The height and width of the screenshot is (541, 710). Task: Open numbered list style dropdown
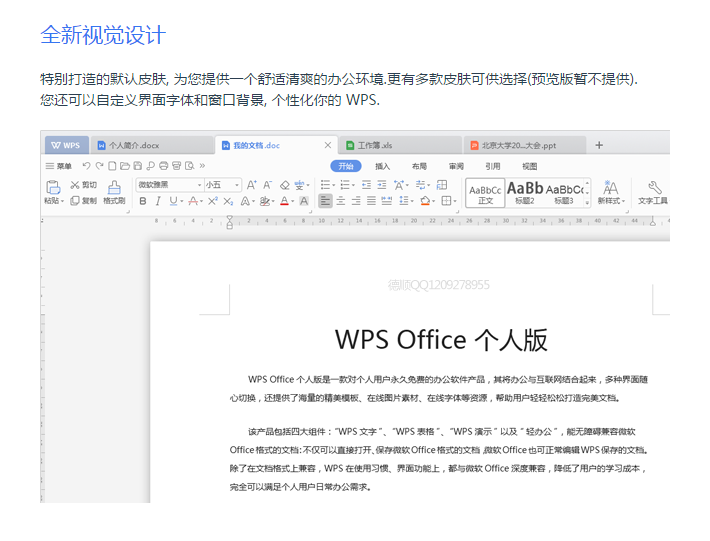click(353, 185)
